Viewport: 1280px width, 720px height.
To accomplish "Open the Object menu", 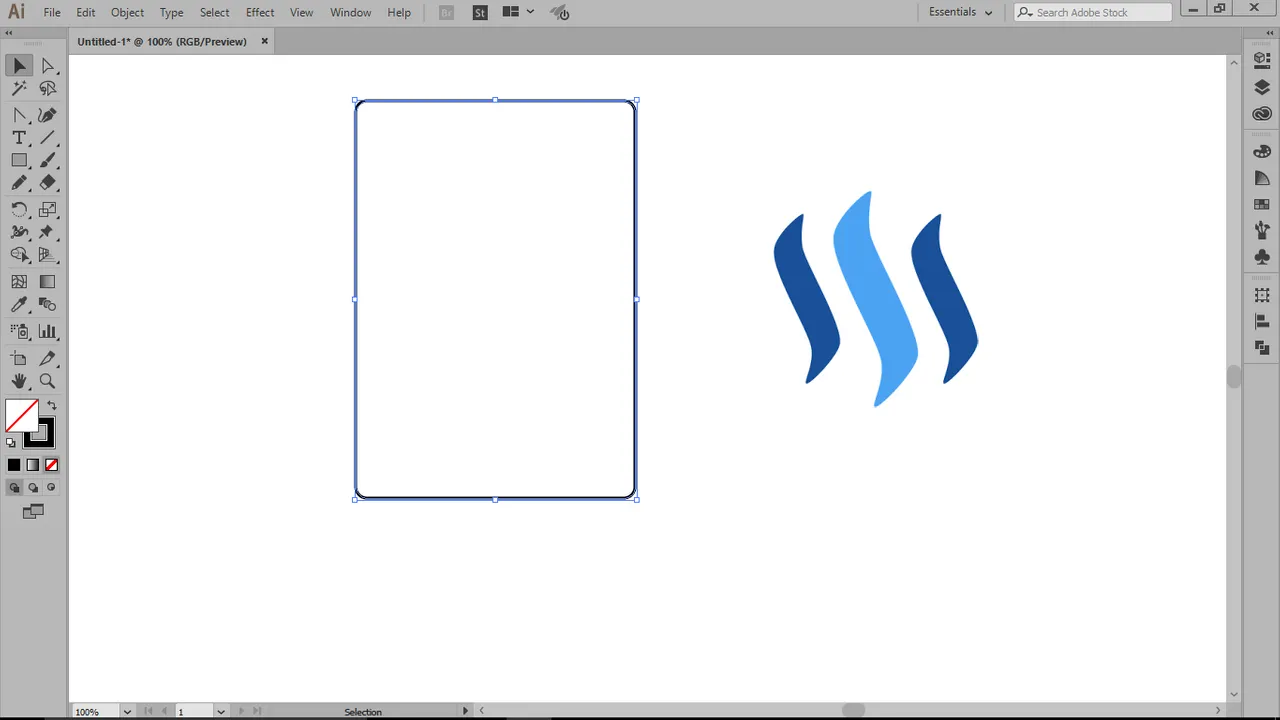I will coord(127,12).
